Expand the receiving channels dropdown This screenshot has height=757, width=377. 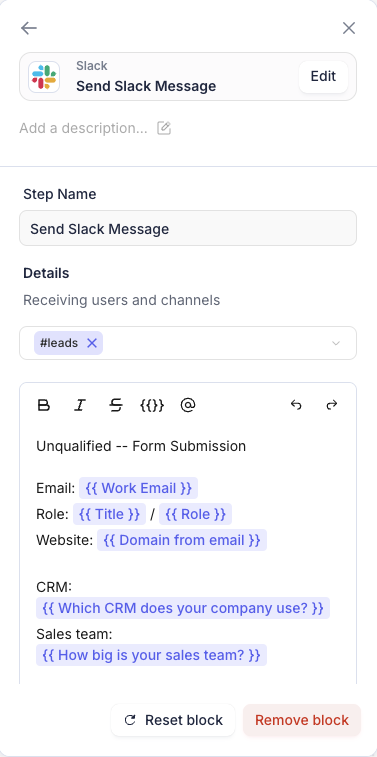pyautogui.click(x=336, y=343)
